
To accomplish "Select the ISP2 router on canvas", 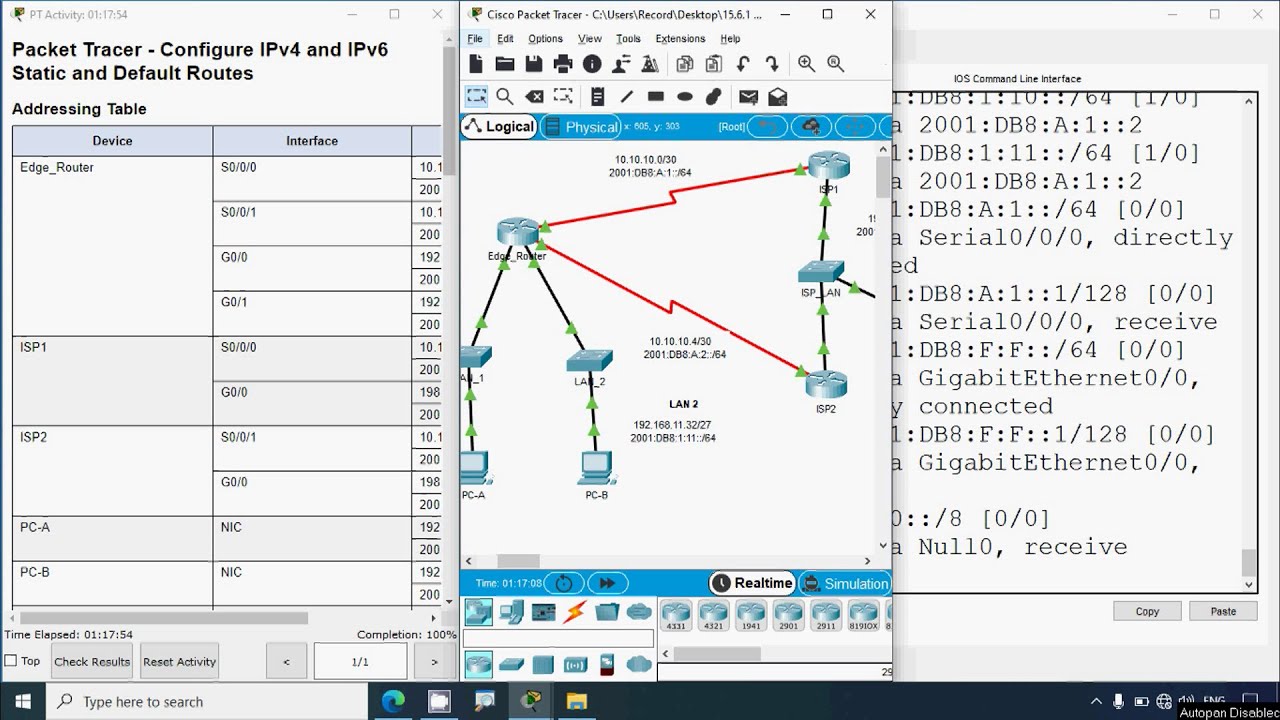I will 826,385.
